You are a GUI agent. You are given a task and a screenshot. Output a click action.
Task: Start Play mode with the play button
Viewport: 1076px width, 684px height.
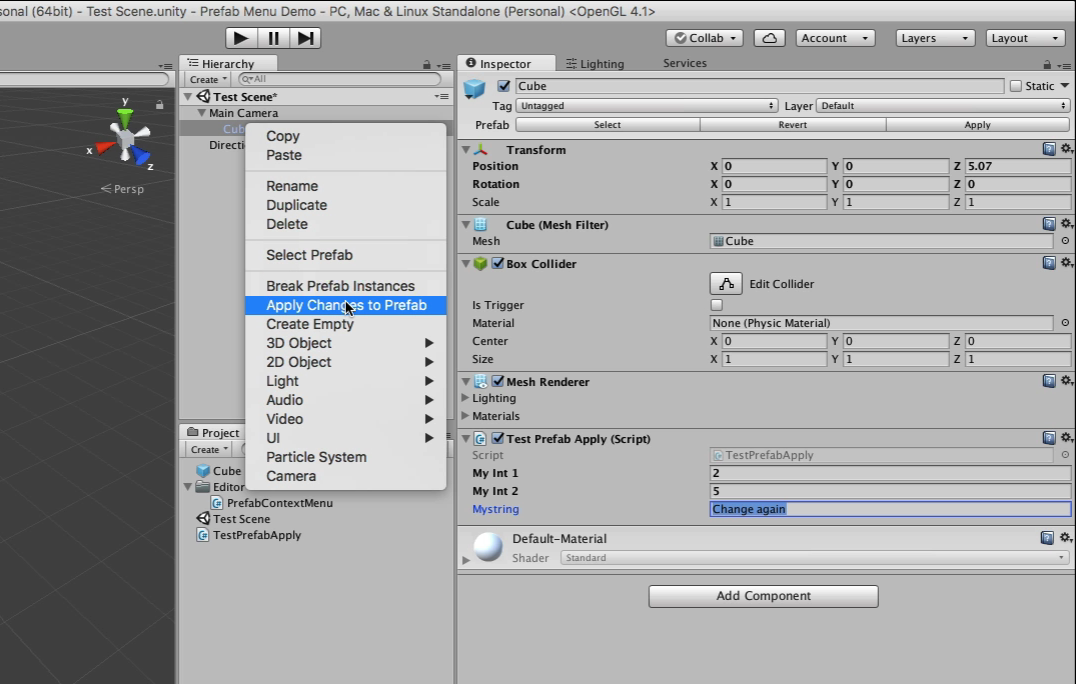(x=241, y=38)
